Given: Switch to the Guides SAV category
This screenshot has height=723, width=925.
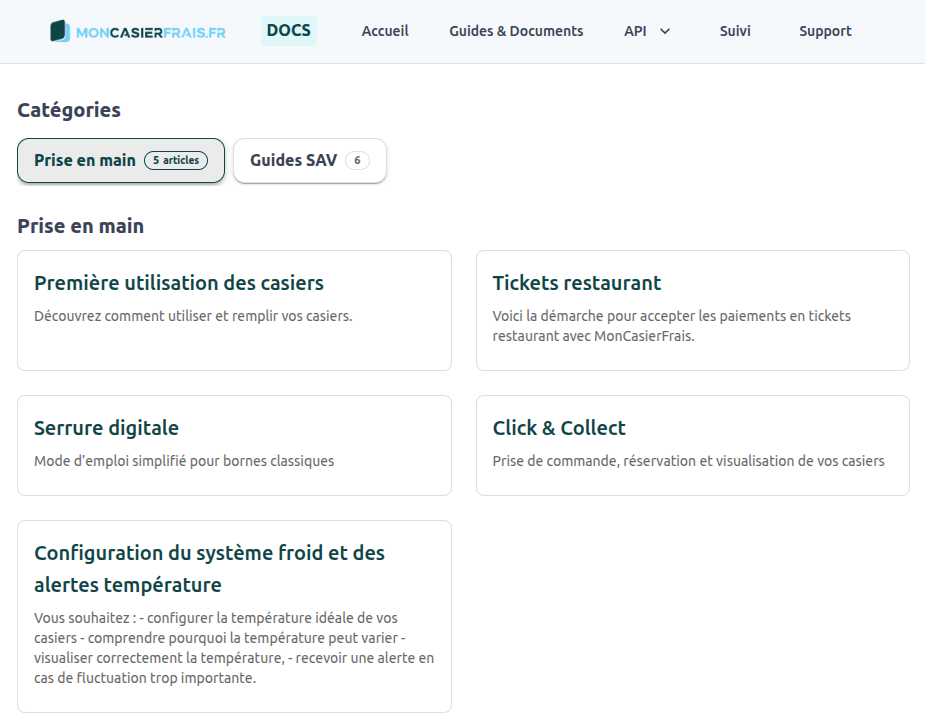Looking at the screenshot, I should coord(293,160).
